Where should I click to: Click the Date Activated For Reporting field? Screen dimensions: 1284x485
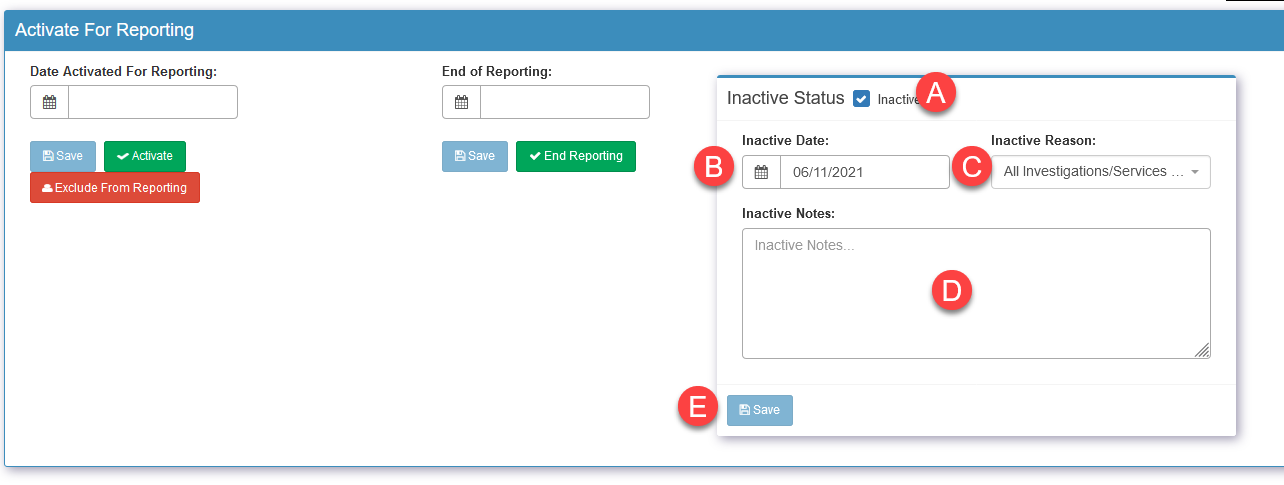point(153,102)
